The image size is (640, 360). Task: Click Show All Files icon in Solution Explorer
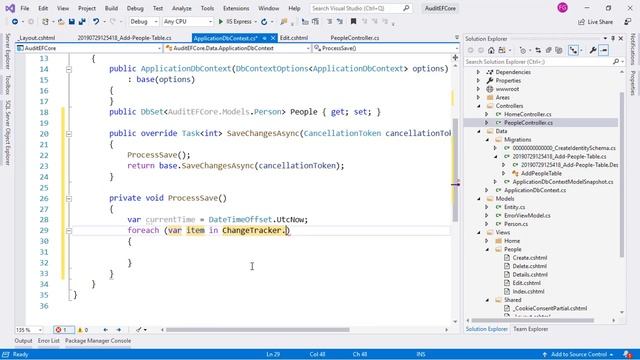559,50
